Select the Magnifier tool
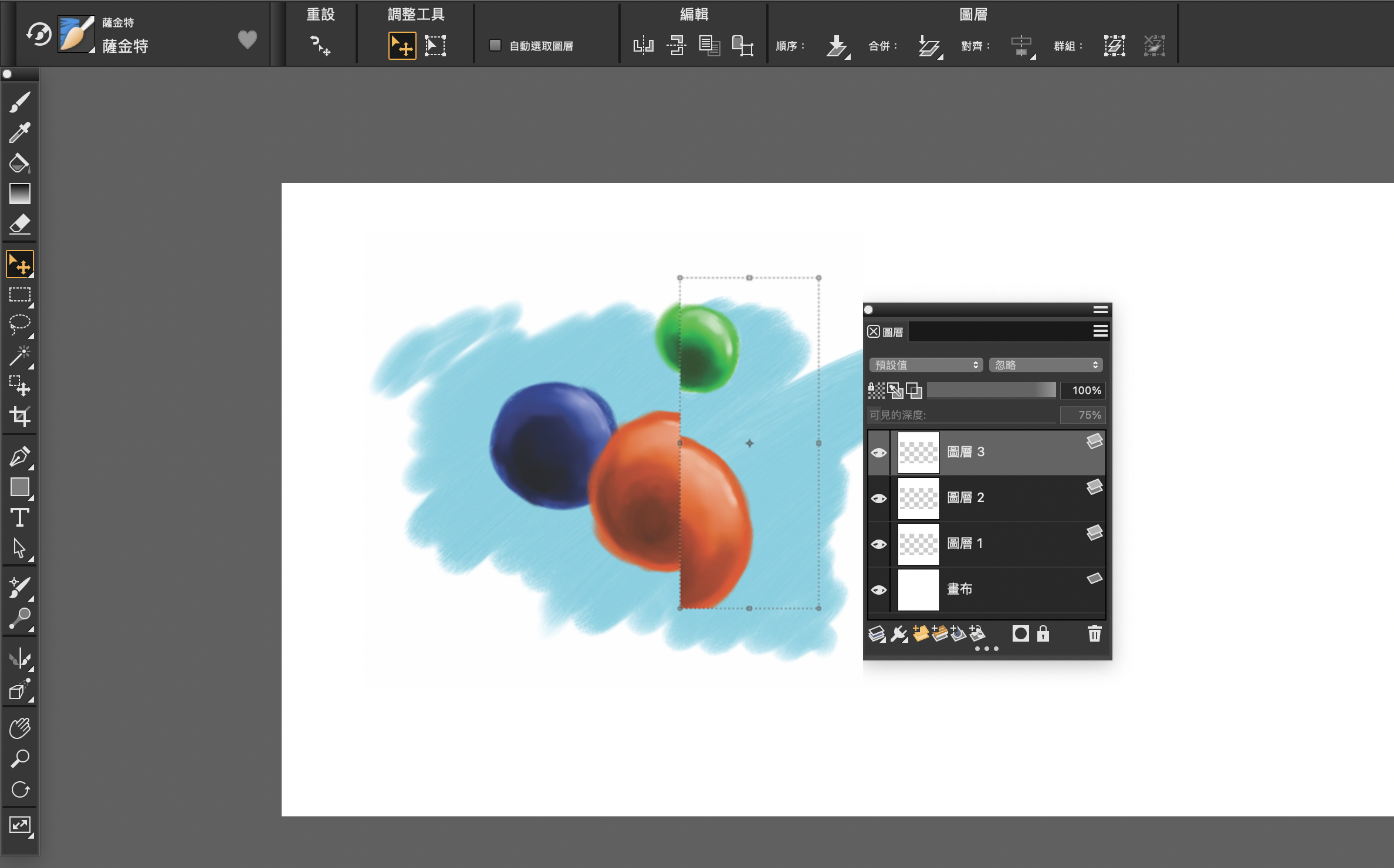Screen dimensions: 1394x868 click(x=19, y=759)
